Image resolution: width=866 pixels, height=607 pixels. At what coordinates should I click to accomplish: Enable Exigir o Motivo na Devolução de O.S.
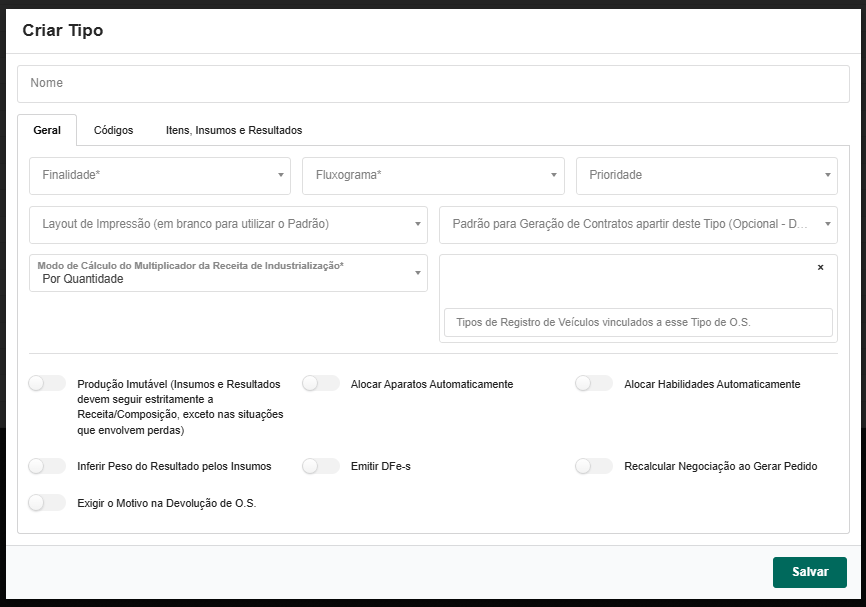pyautogui.click(x=47, y=503)
